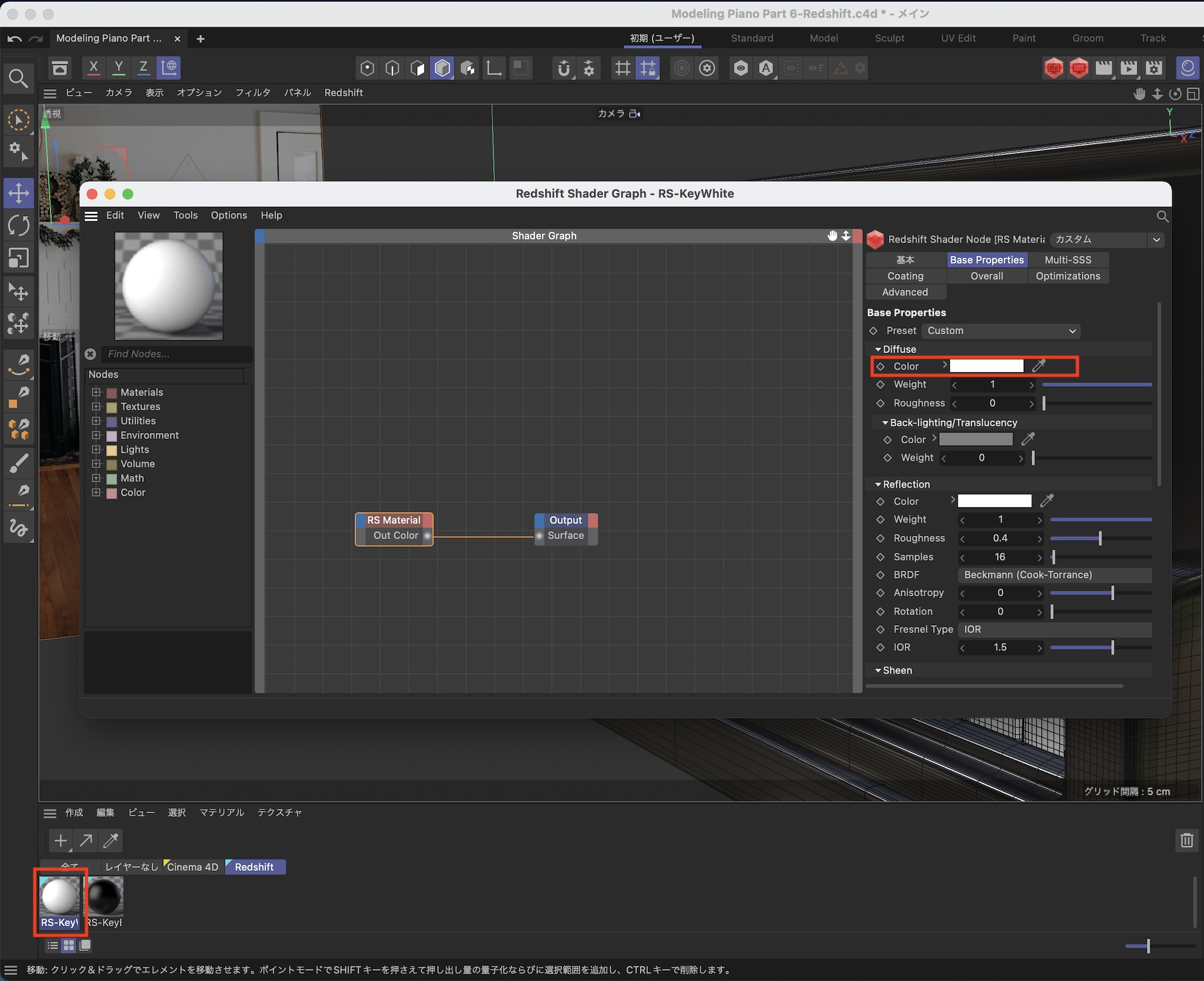Toggle the X axis lock
Image resolution: width=1204 pixels, height=981 pixels.
(x=93, y=67)
